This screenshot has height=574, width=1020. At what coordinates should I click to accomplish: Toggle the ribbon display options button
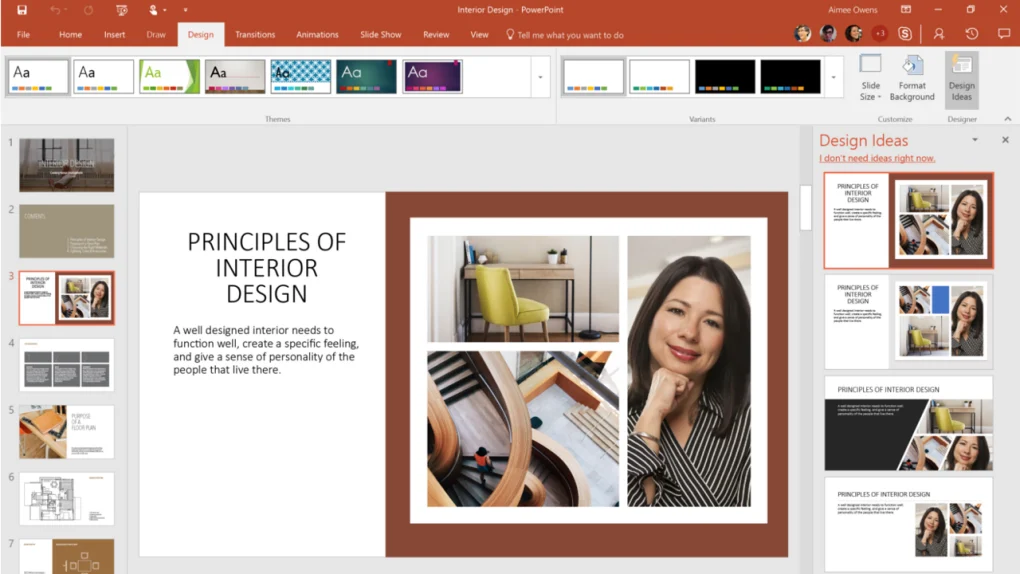tap(906, 10)
